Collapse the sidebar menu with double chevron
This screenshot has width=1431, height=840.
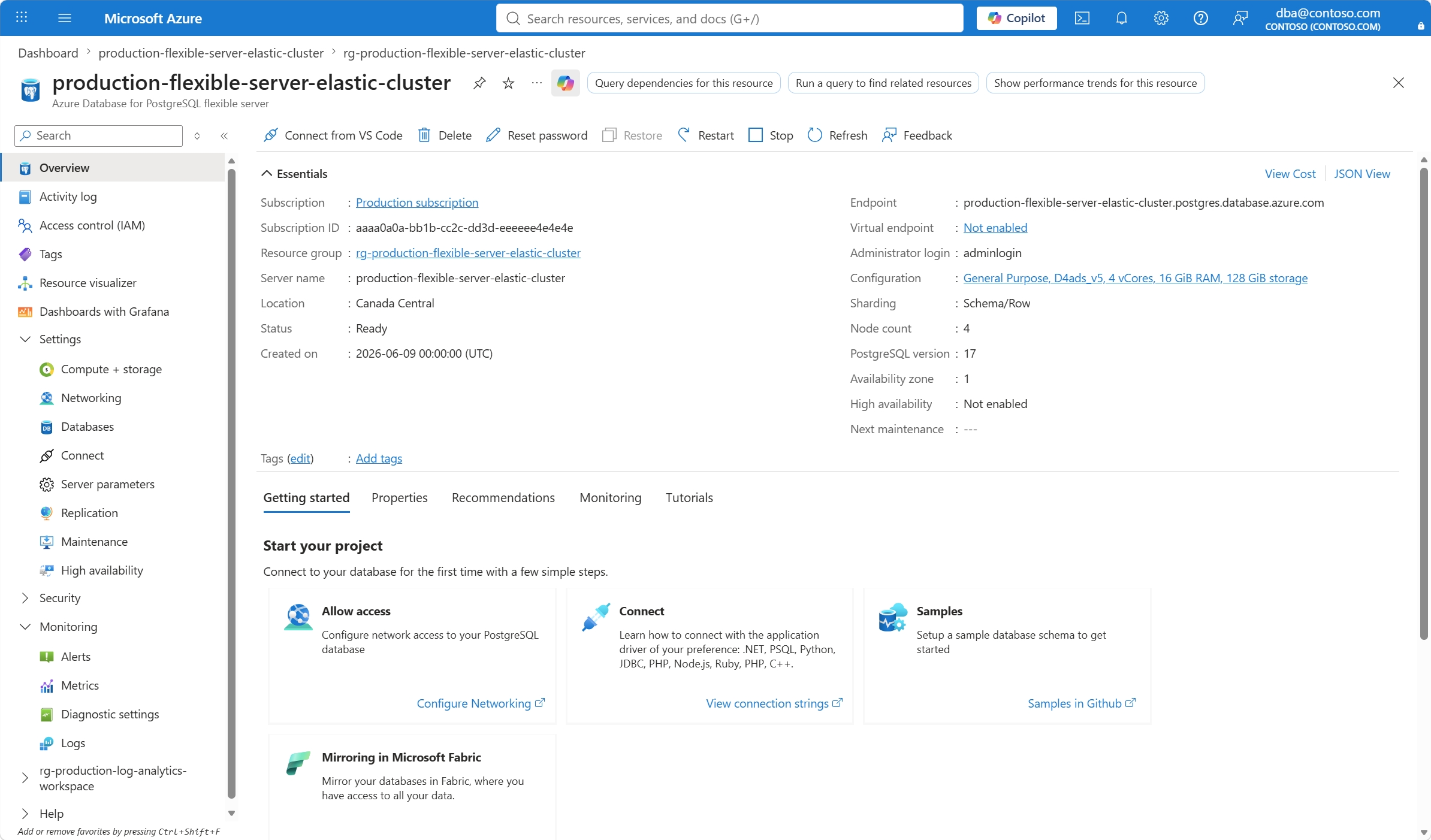[224, 136]
